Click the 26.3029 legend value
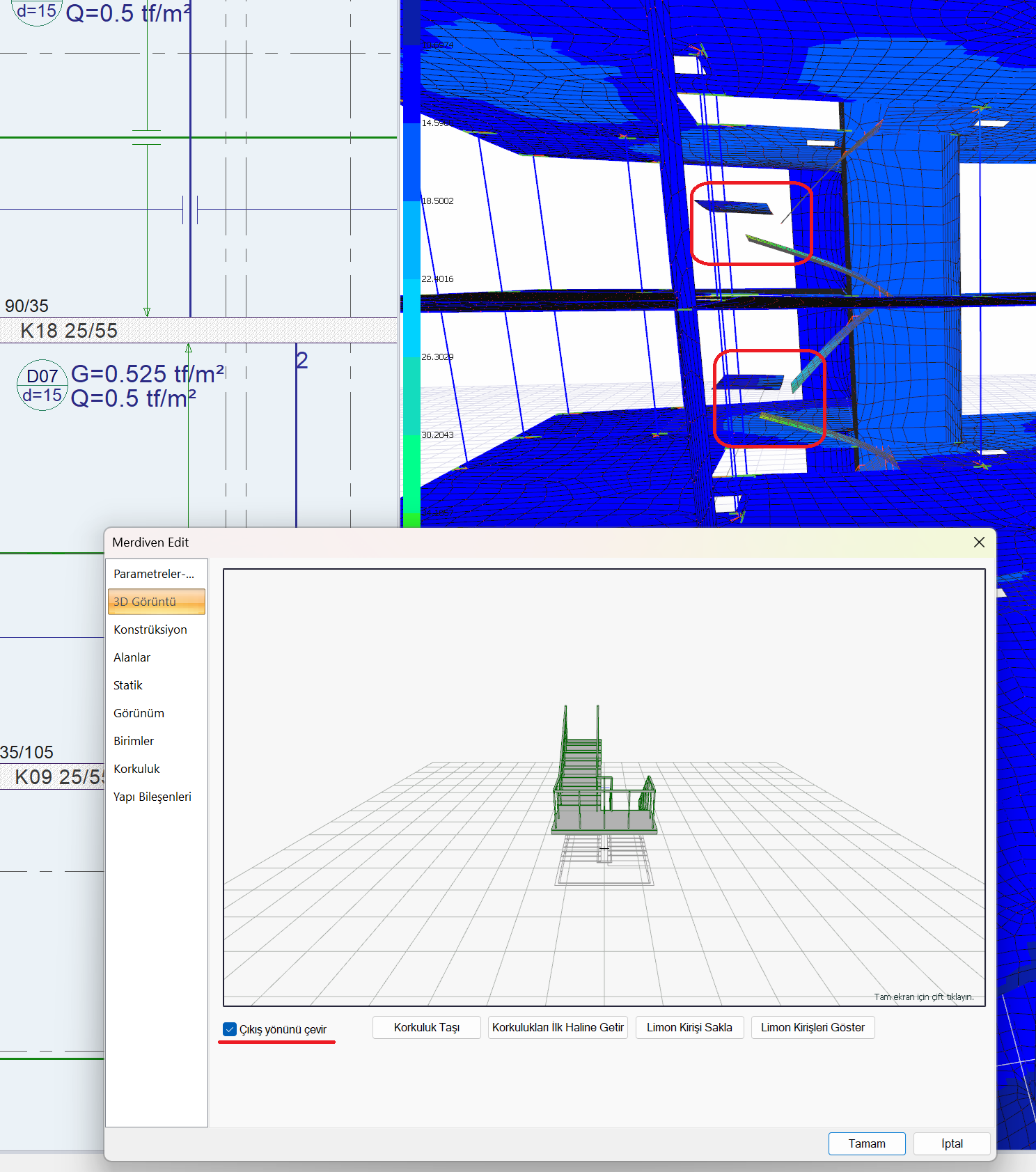This screenshot has width=1036, height=1172. click(x=437, y=357)
